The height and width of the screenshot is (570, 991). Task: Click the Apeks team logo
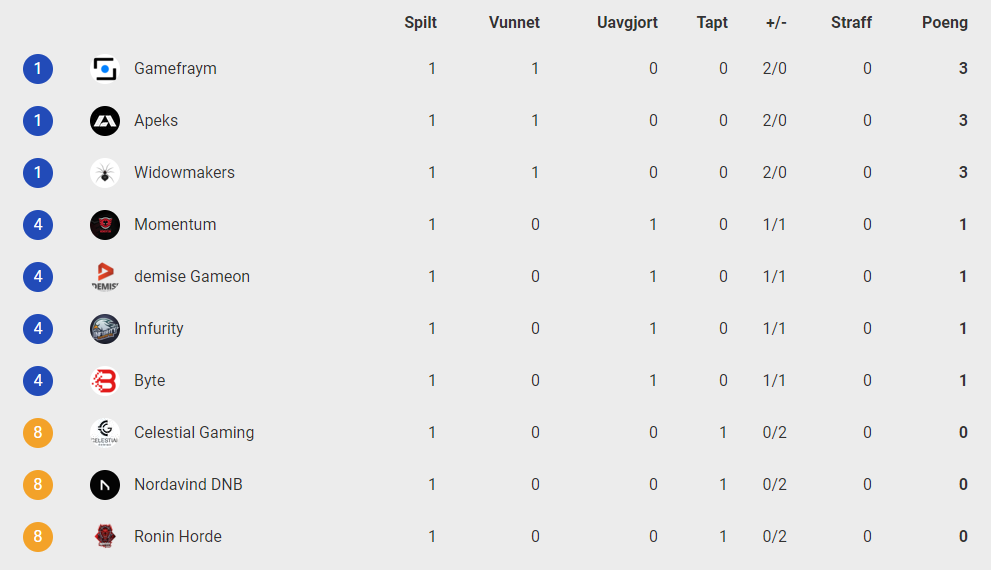pos(105,121)
